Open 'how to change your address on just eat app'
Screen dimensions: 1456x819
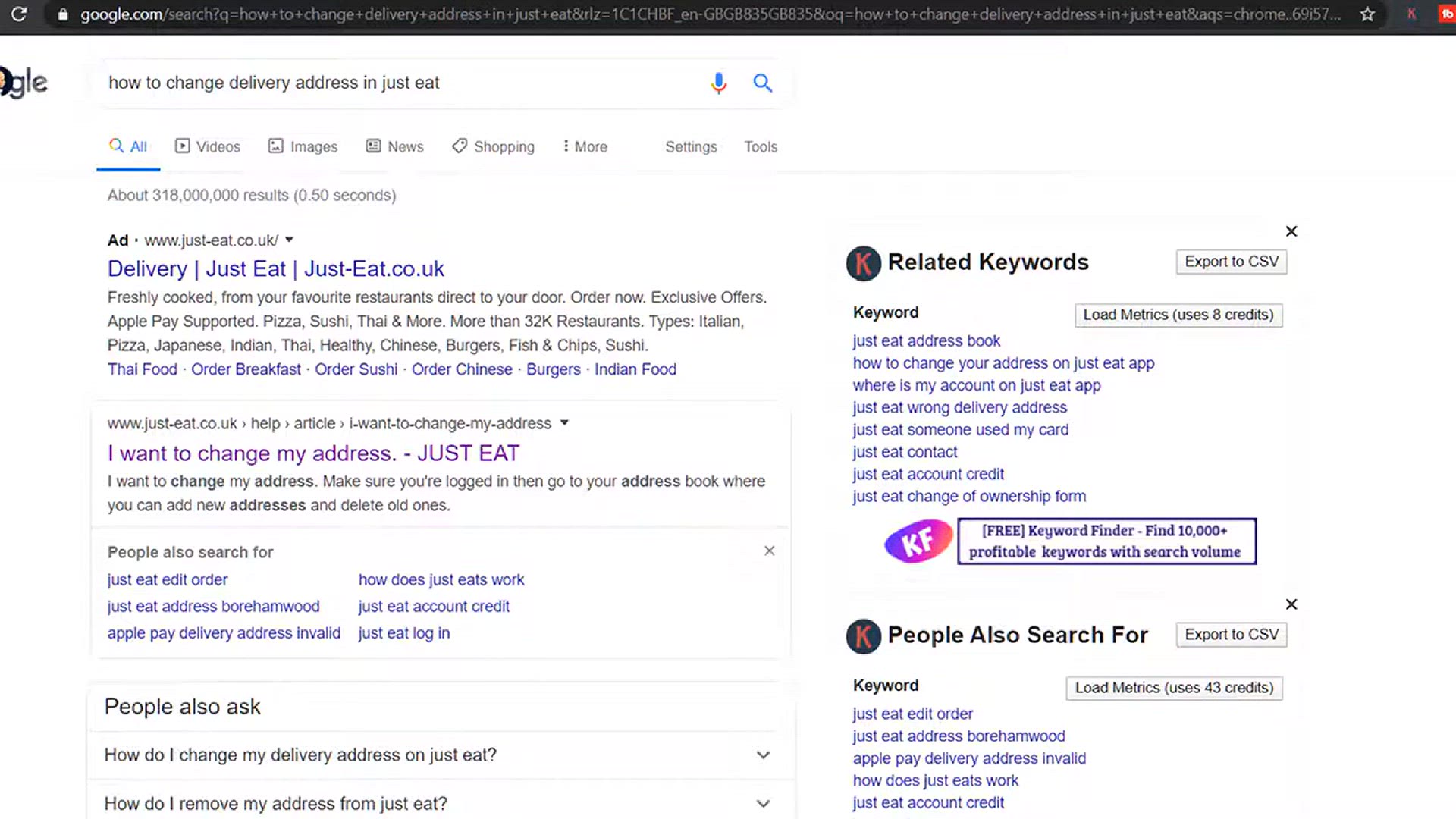[x=1003, y=363]
